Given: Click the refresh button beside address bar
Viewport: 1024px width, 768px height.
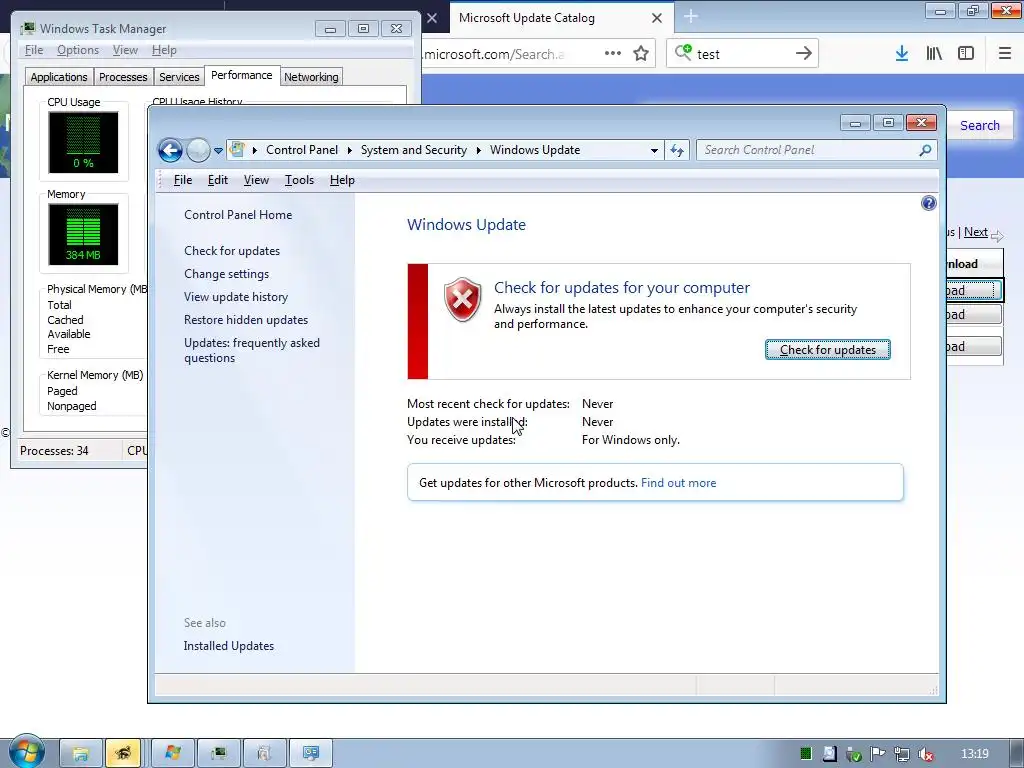Looking at the screenshot, I should pos(677,150).
